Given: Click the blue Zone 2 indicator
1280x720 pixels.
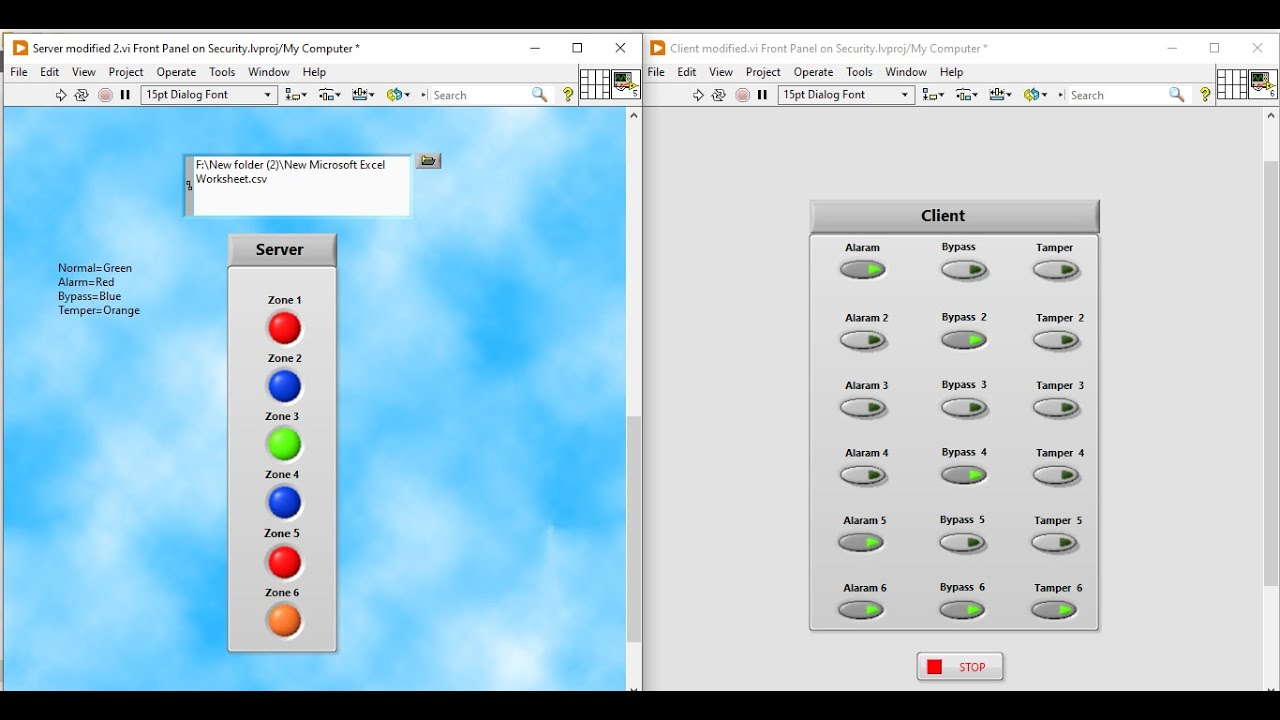Looking at the screenshot, I should click(x=284, y=386).
